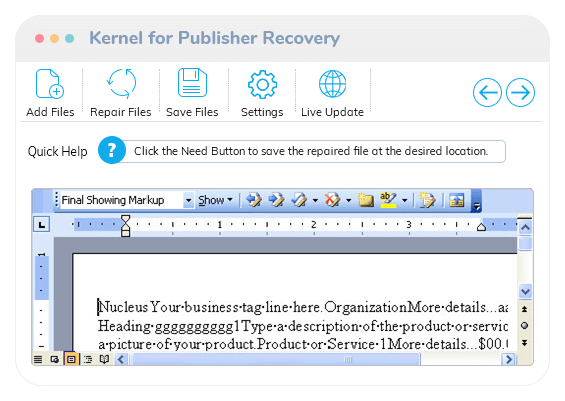This screenshot has height=401, width=565.
Task: Go forward with the right arrow button
Action: pyautogui.click(x=520, y=93)
